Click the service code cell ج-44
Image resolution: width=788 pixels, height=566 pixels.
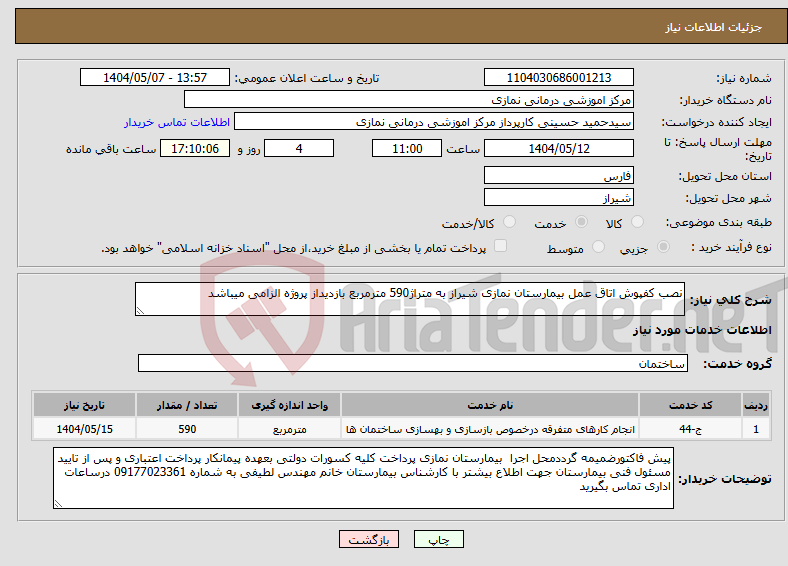691,429
